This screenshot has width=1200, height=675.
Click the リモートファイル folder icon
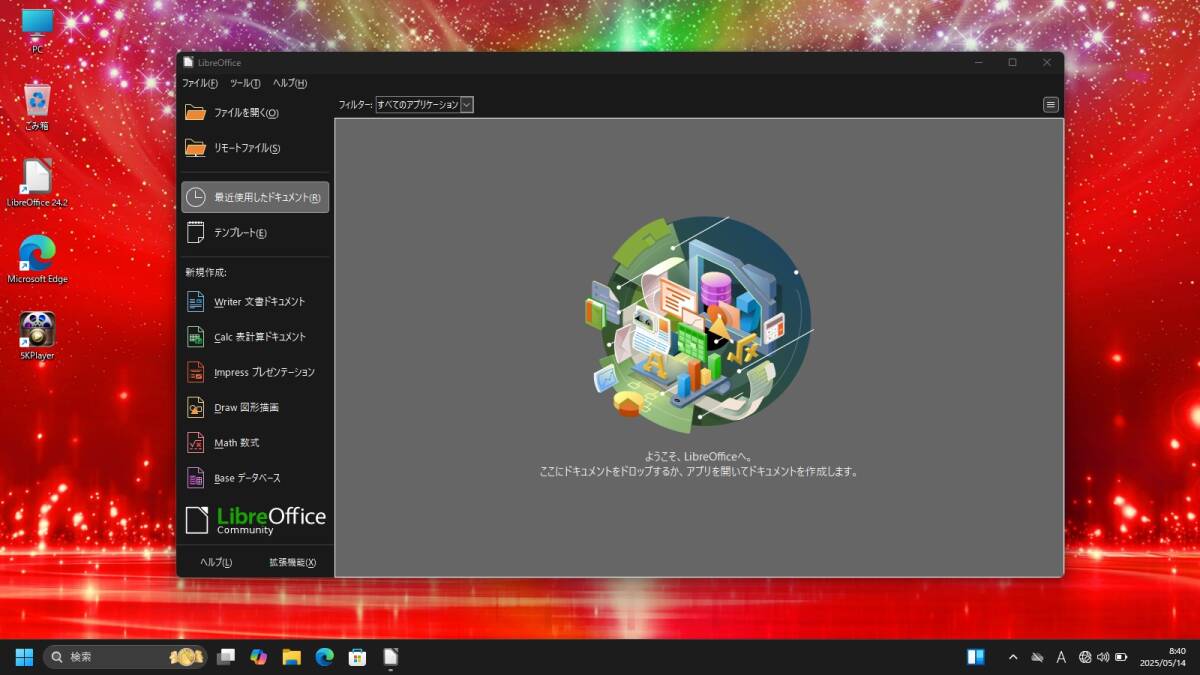(x=195, y=148)
